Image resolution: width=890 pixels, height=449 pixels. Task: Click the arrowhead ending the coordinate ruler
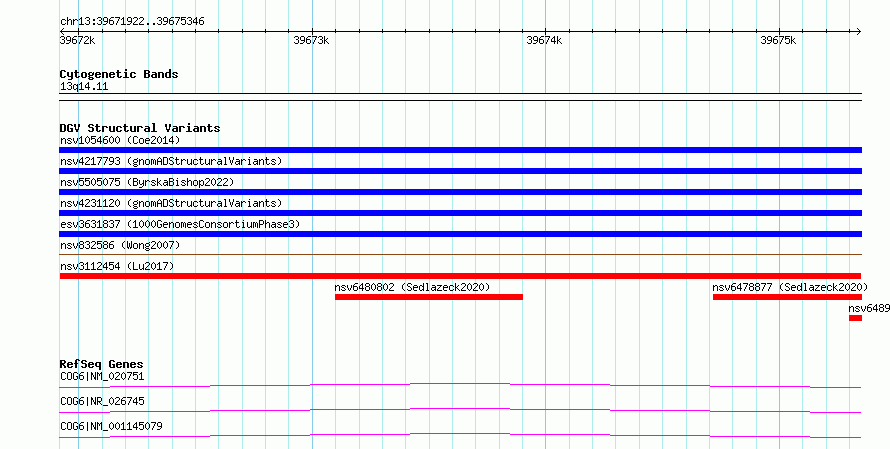(859, 32)
